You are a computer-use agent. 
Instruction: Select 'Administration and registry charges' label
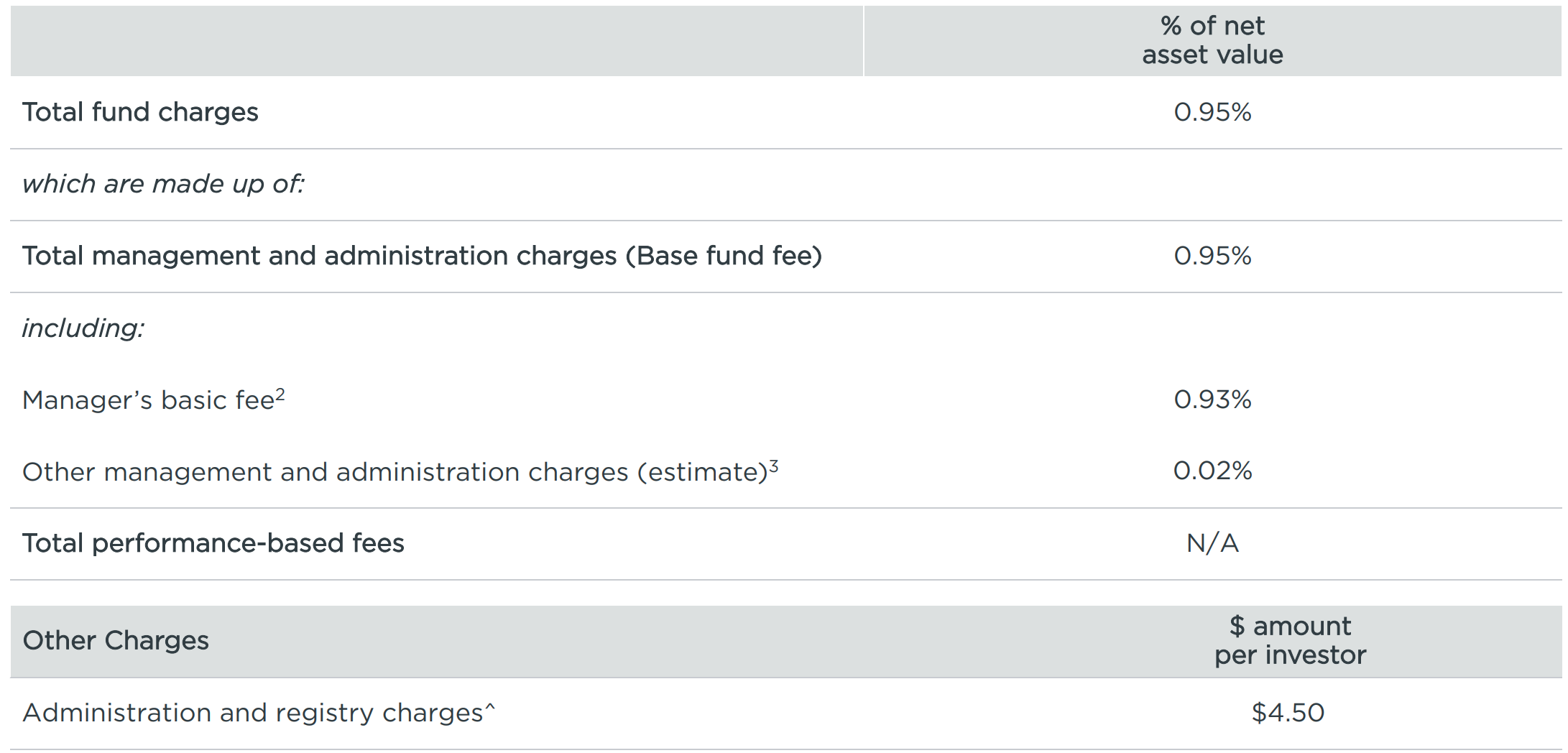point(252,713)
